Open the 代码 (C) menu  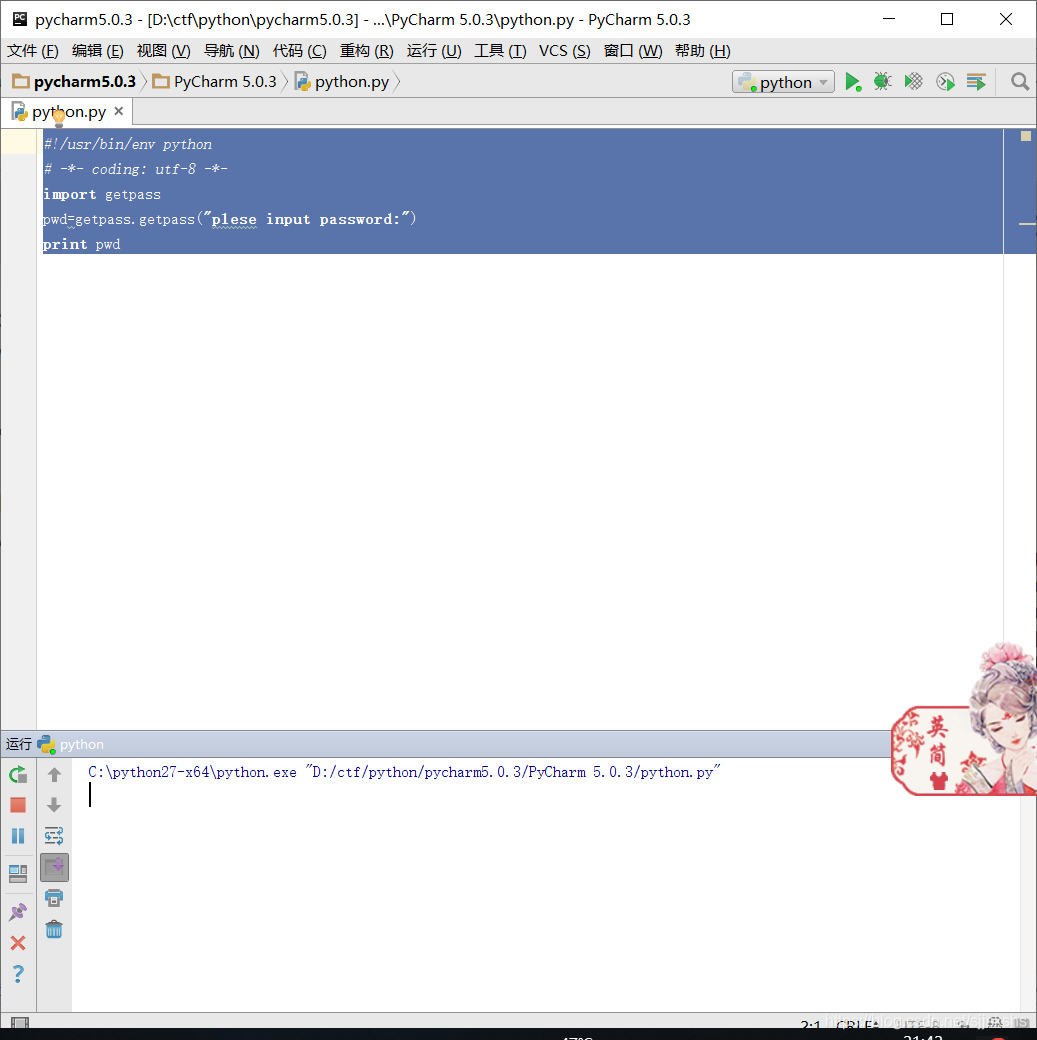click(300, 51)
